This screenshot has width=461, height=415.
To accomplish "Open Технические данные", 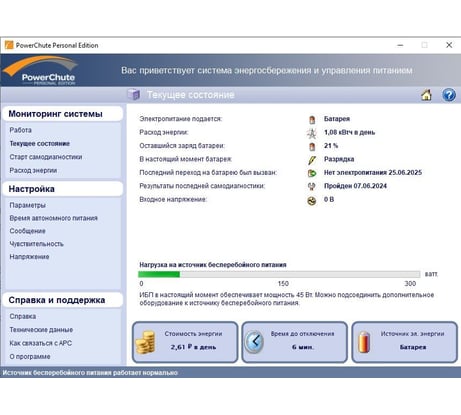I will click(41, 330).
